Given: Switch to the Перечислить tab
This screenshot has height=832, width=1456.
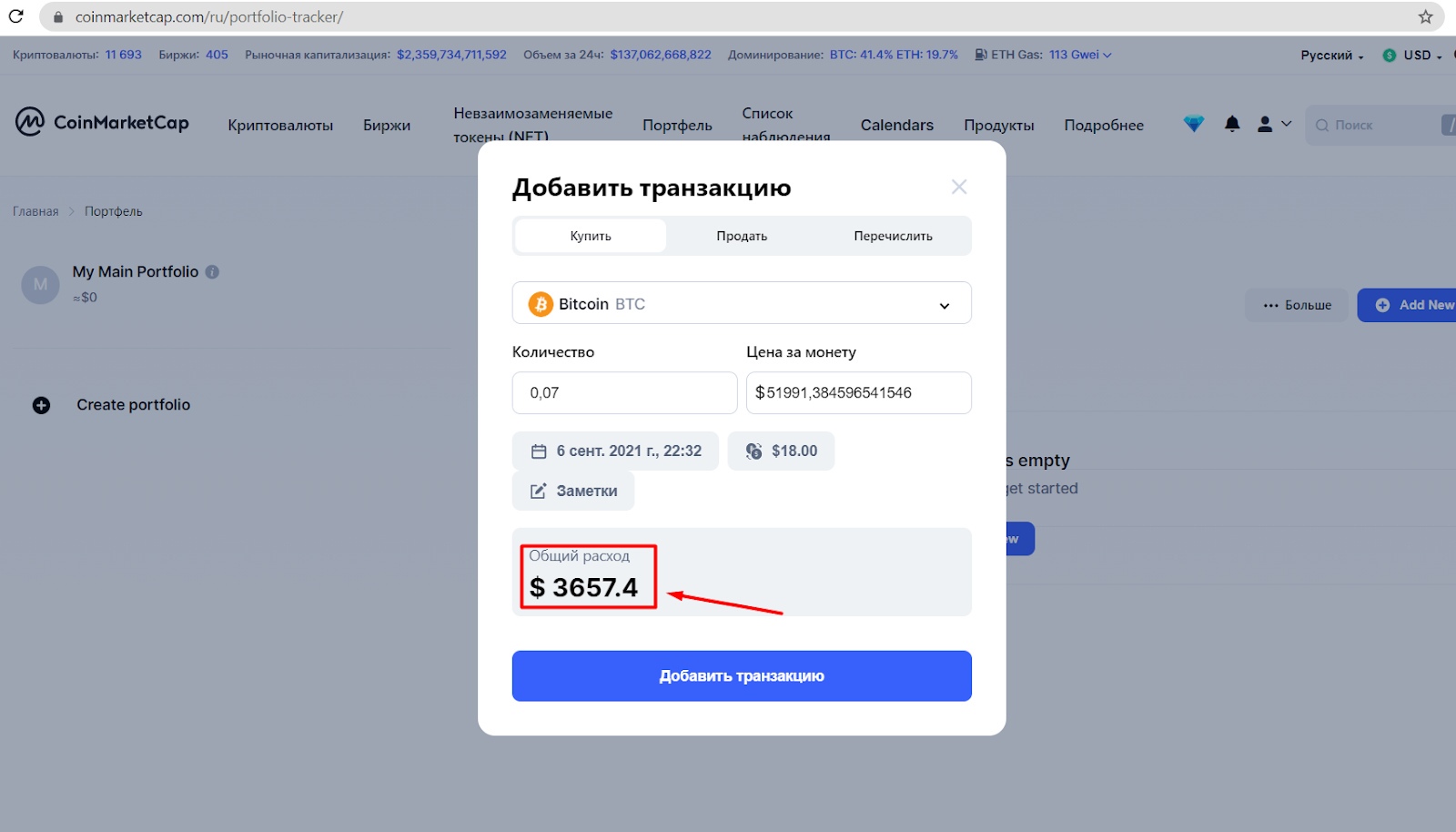Looking at the screenshot, I should 893,236.
